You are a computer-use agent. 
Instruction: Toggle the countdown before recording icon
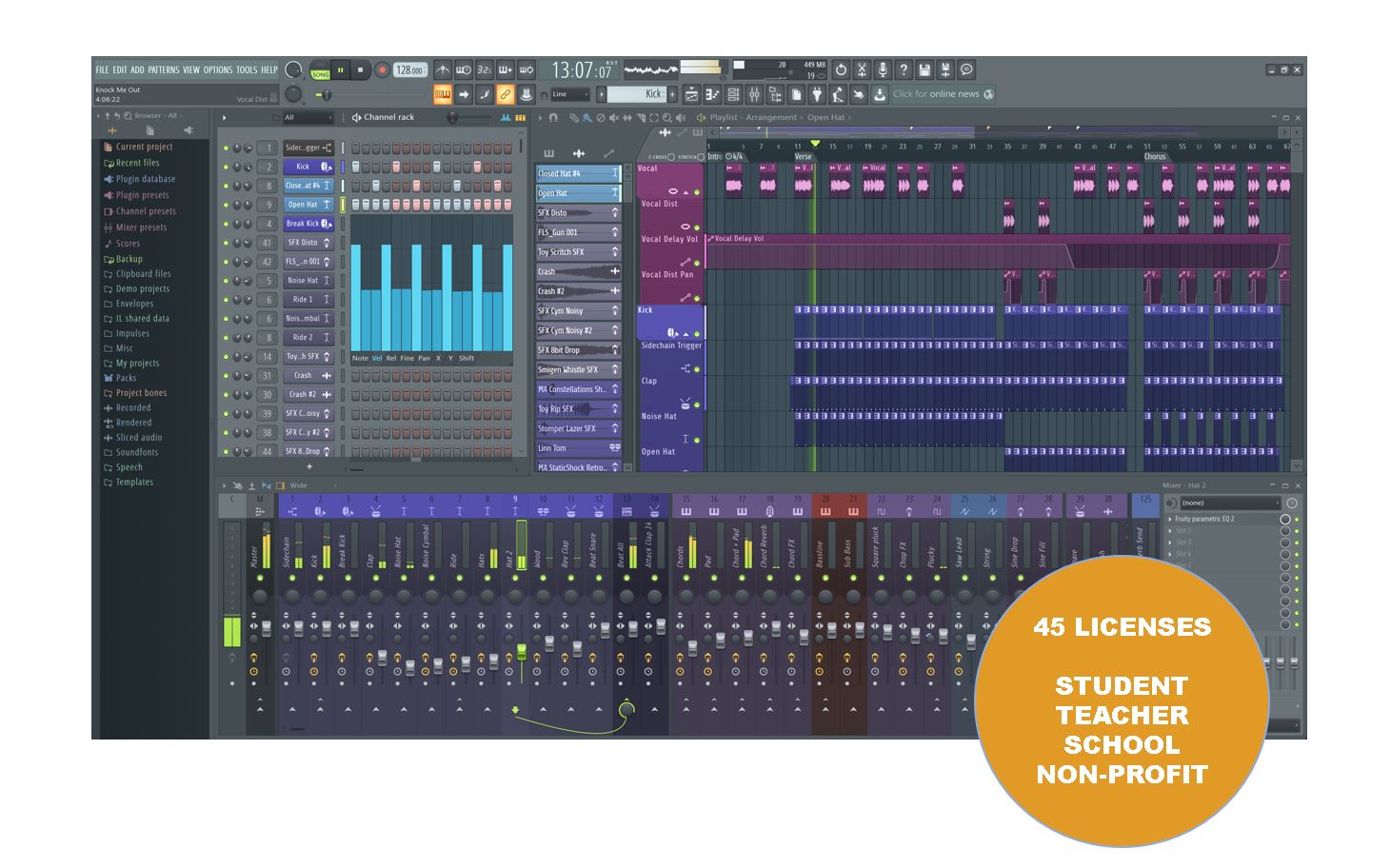485,69
